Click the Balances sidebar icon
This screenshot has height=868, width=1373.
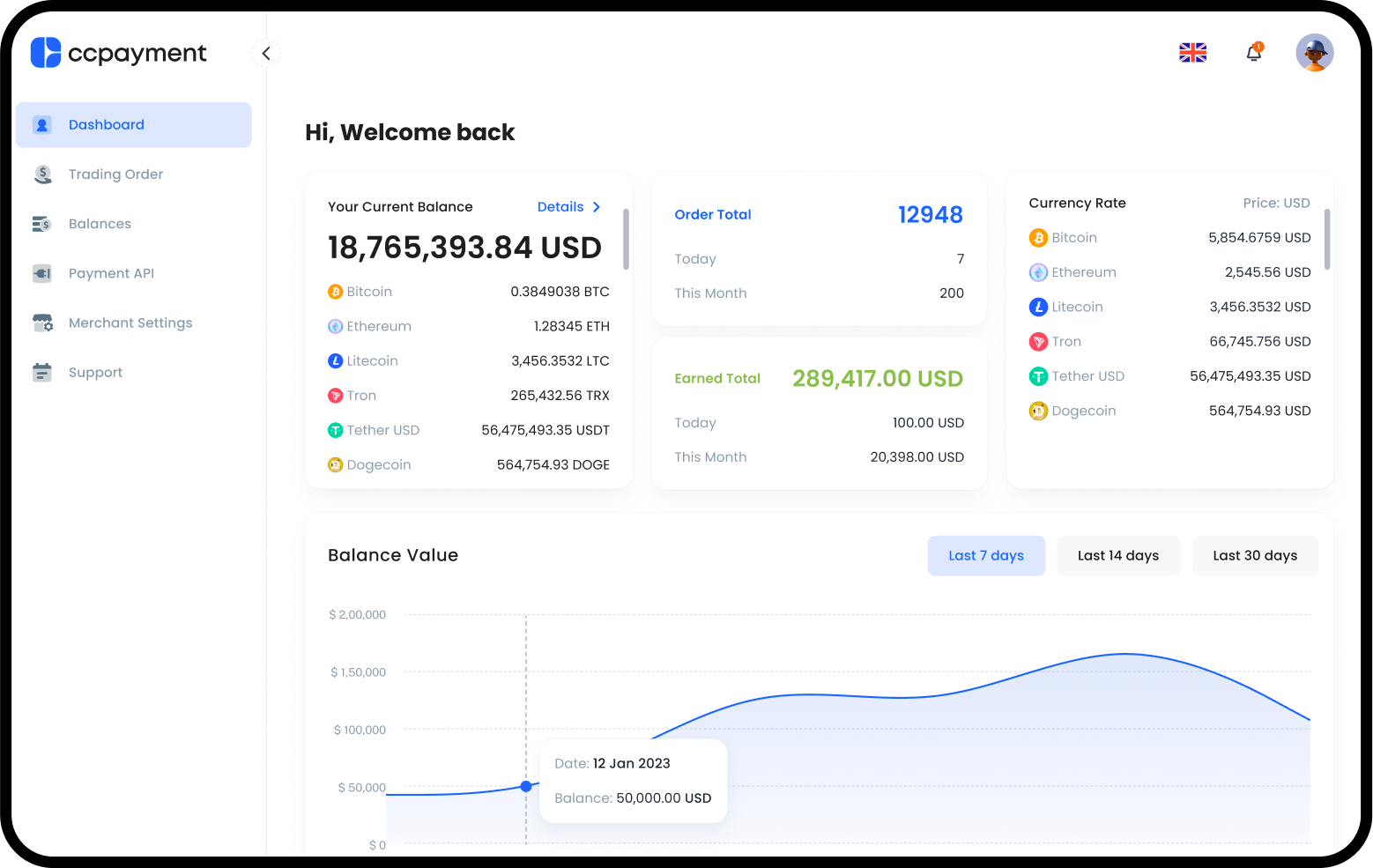42,224
